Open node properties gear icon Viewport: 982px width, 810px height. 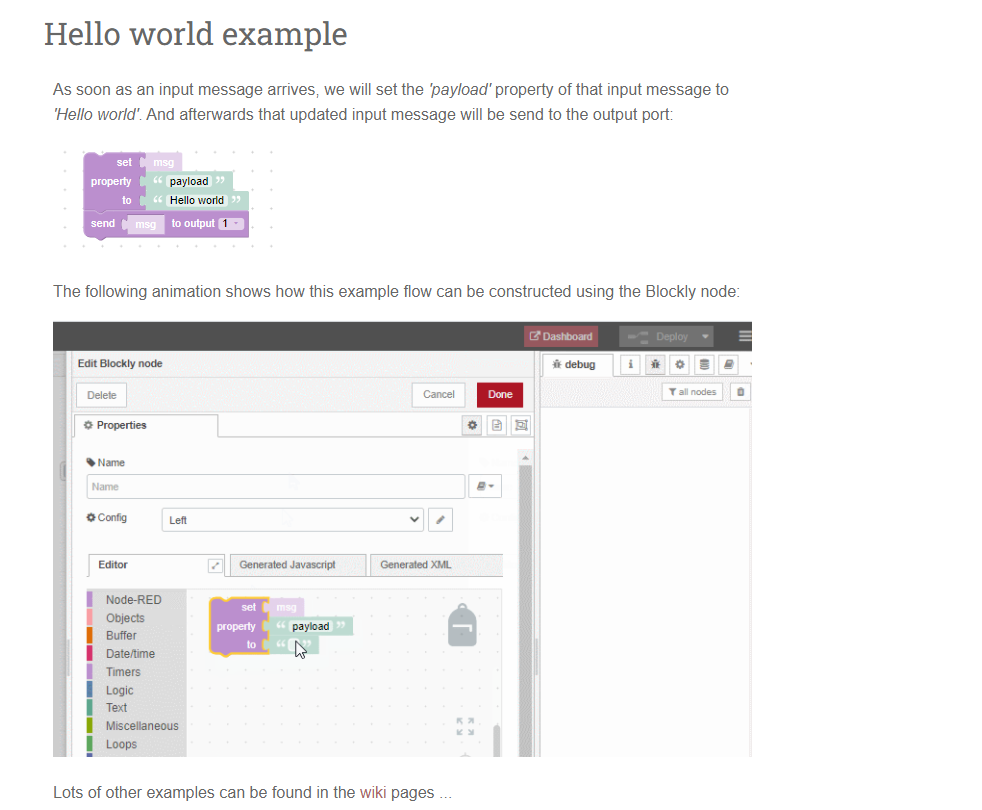tap(472, 425)
